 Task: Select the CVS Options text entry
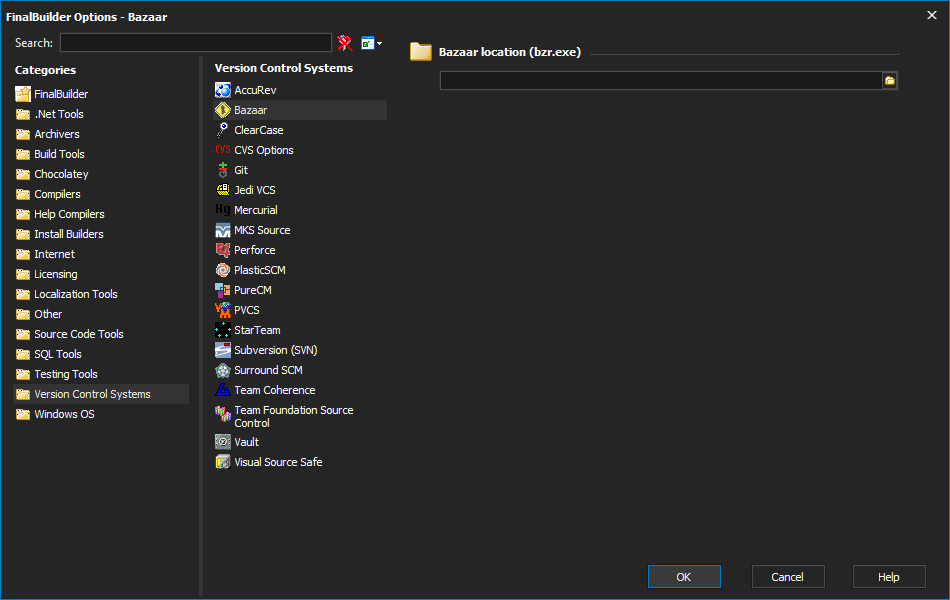[x=264, y=150]
